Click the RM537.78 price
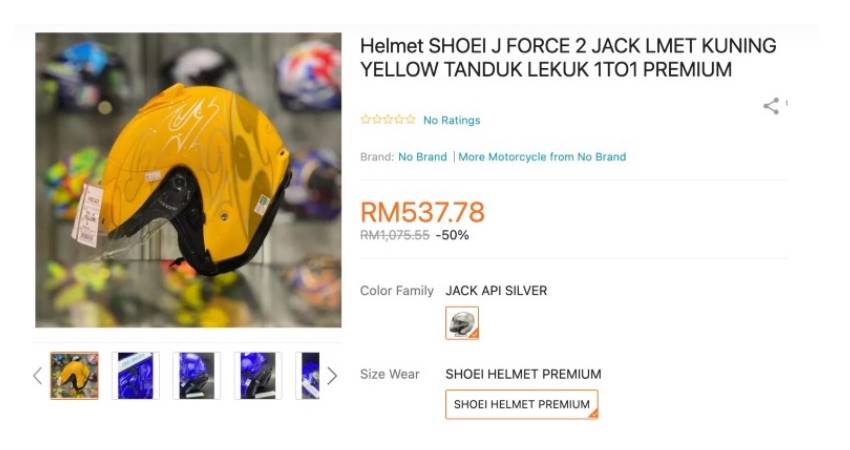The width and height of the screenshot is (850, 450). [422, 212]
